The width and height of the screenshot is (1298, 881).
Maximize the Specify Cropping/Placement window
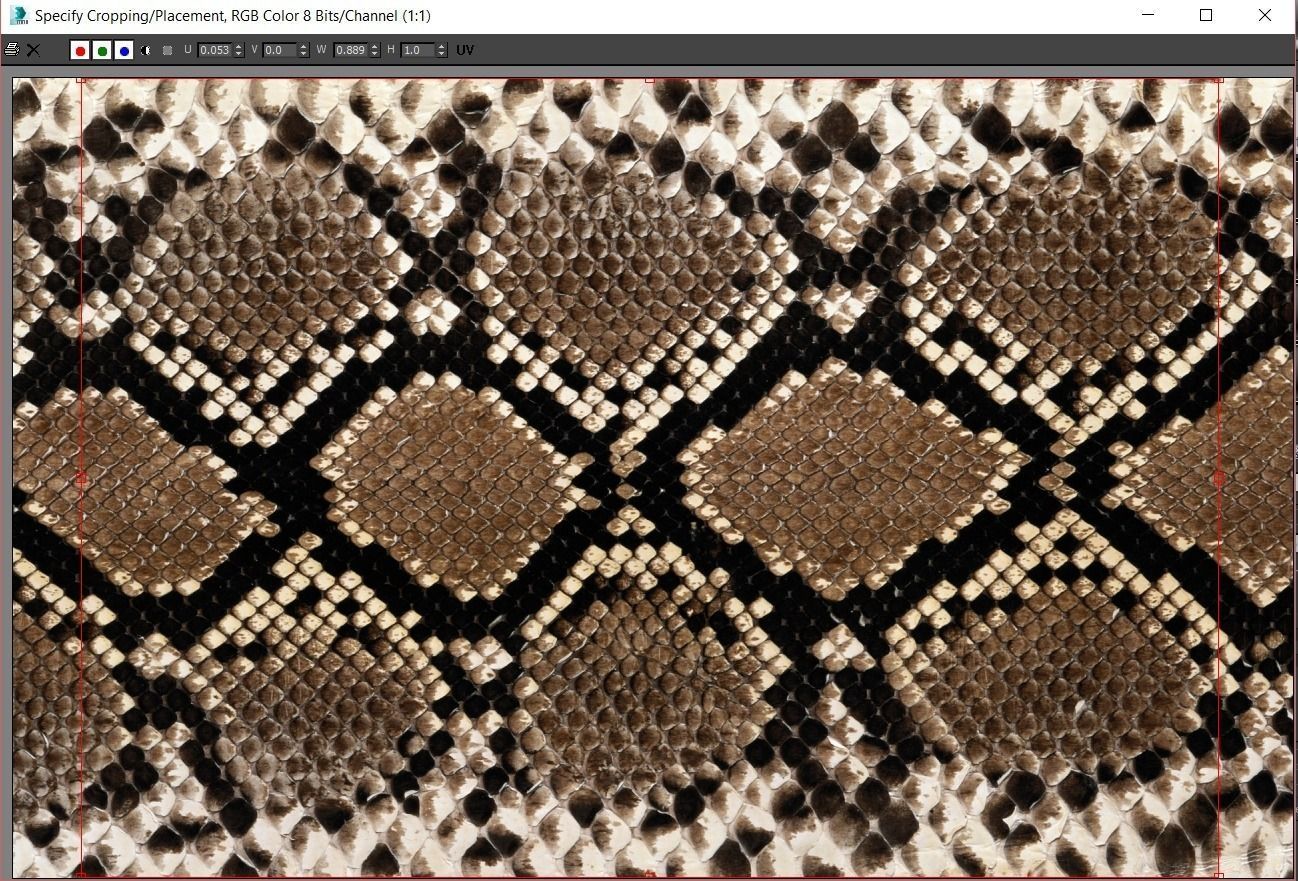pyautogui.click(x=1206, y=15)
